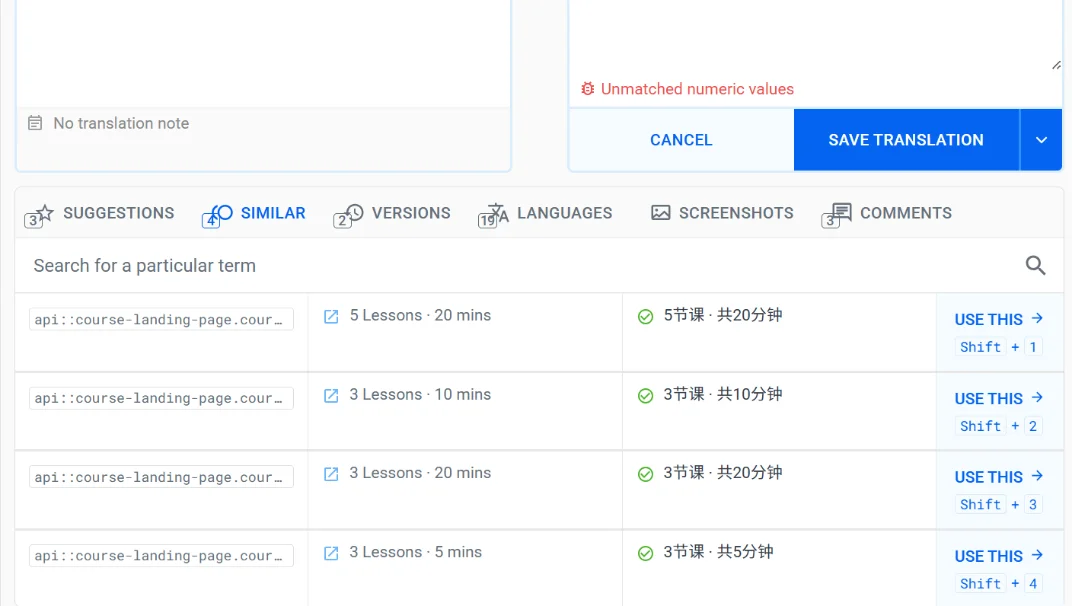1072x606 pixels.
Task: Click the Unmatched numeric values warning icon
Action: [x=588, y=89]
